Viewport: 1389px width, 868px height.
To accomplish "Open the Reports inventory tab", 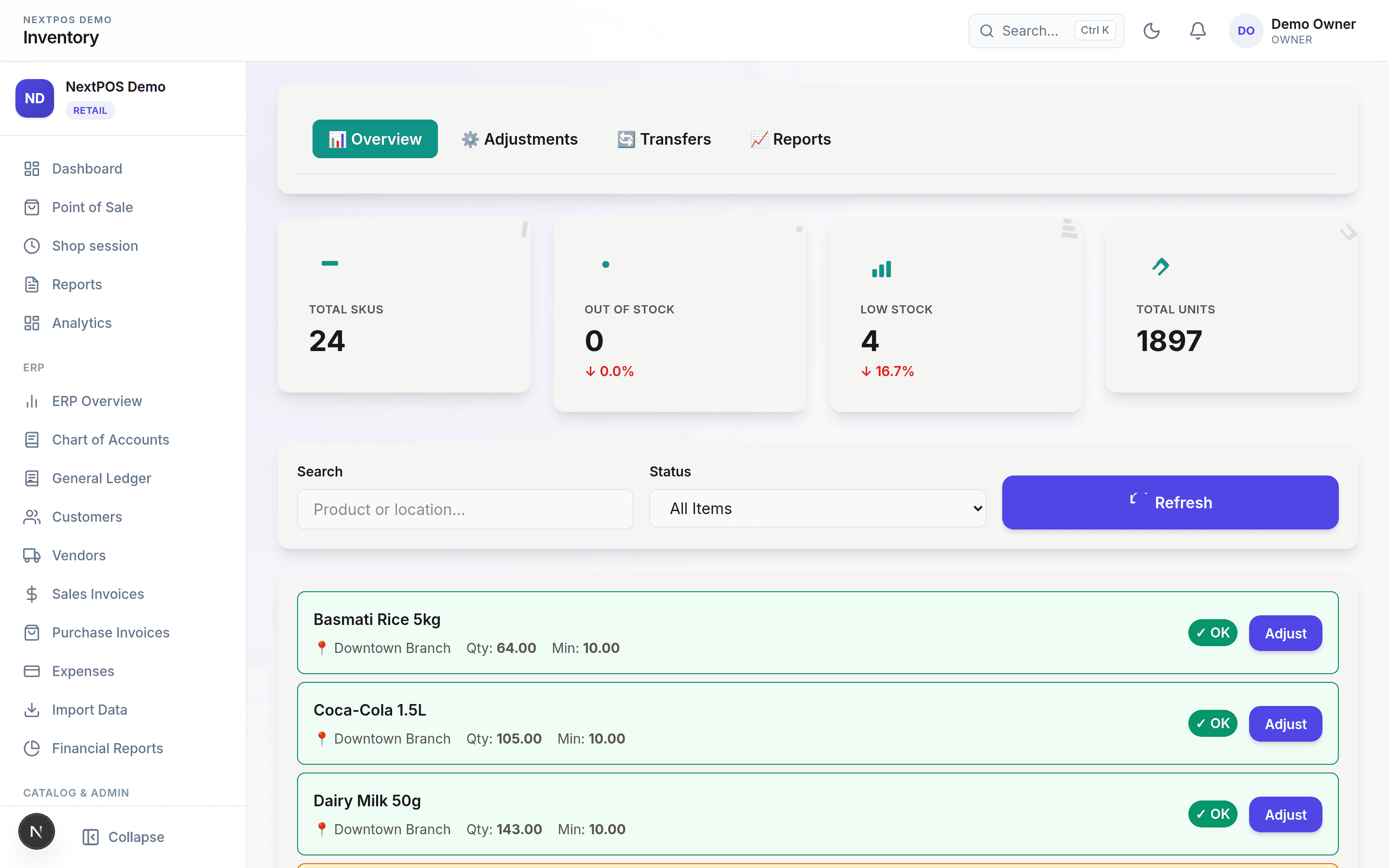I will (790, 139).
